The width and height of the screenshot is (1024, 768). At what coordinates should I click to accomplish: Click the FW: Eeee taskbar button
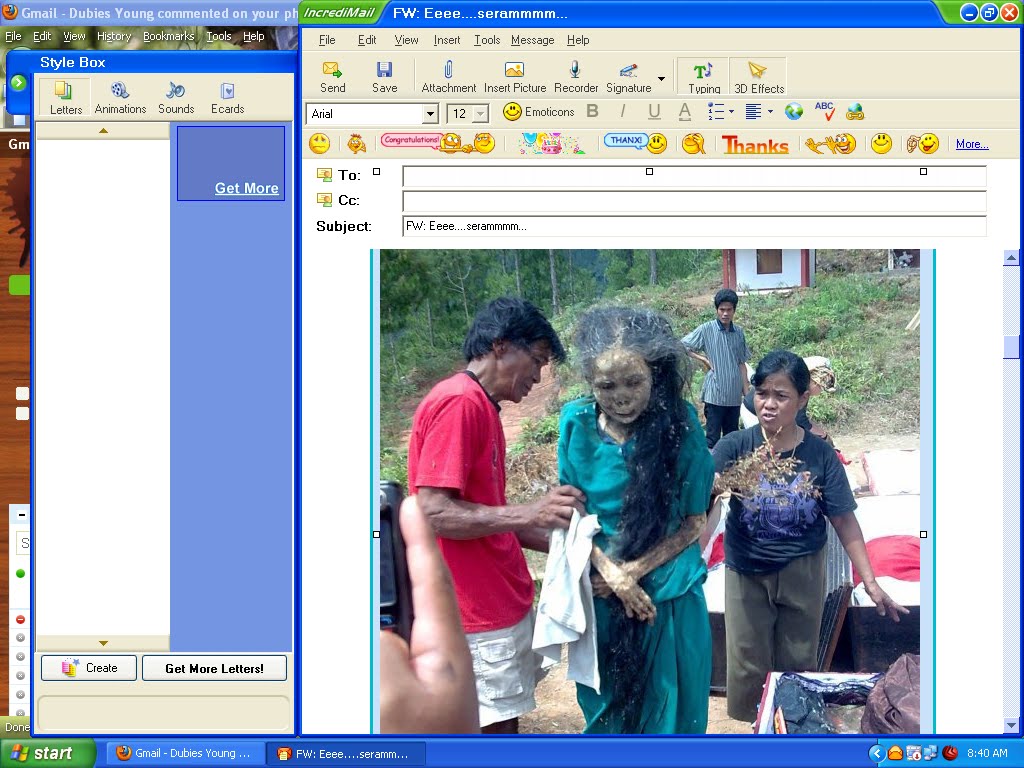[346, 754]
